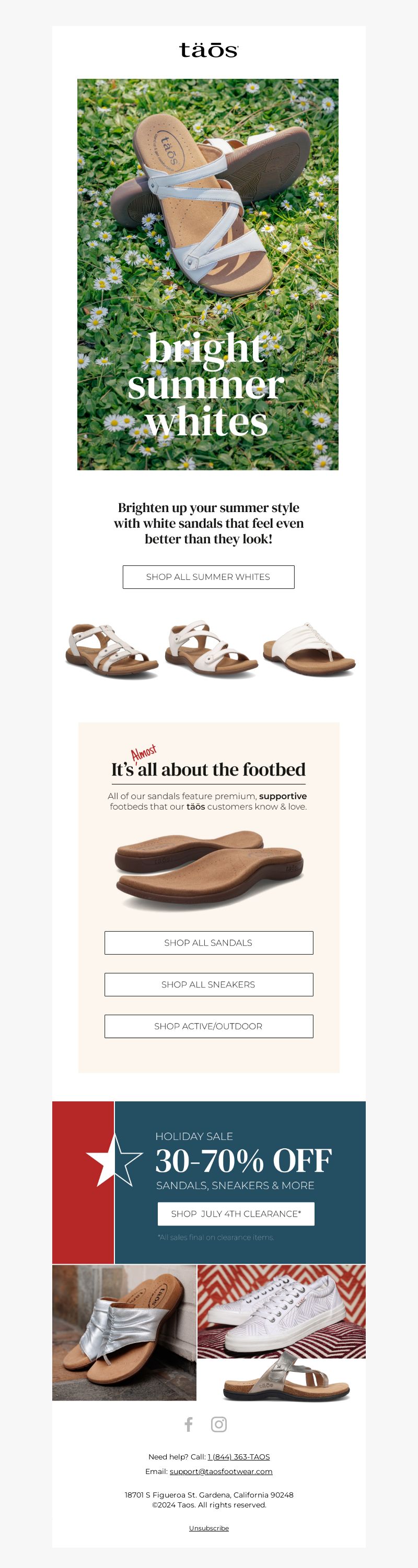
Task: Select the first white T-strap sandal thumbnail
Action: click(112, 649)
